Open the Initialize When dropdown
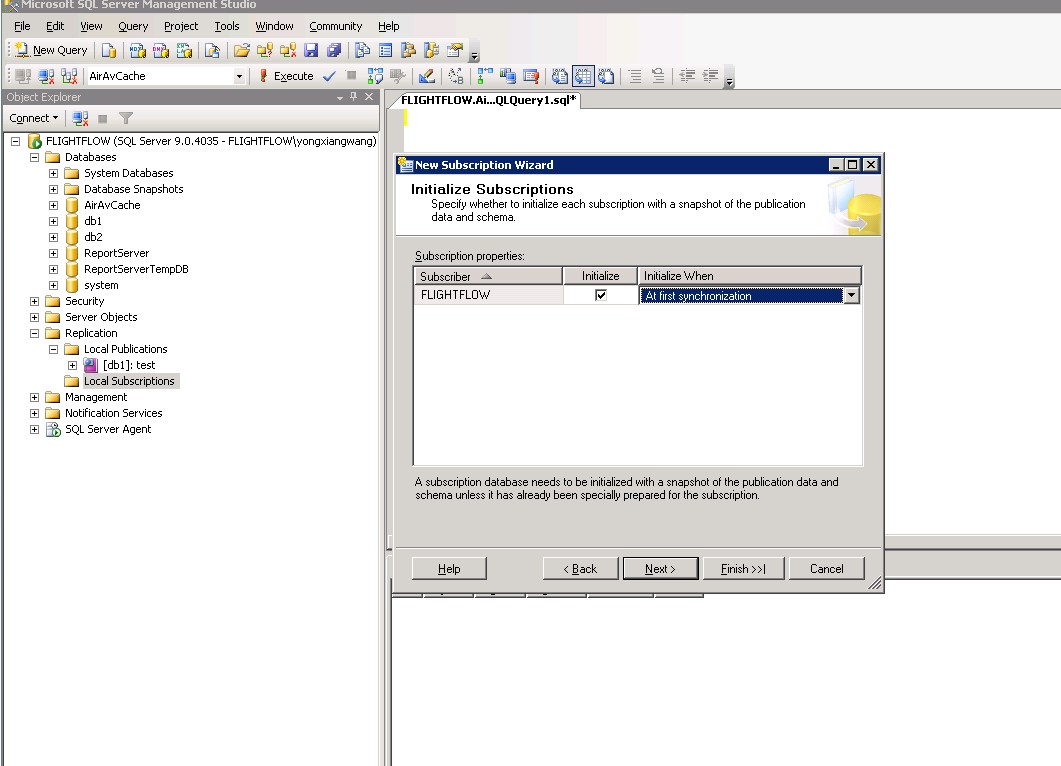Screen dimensions: 1061x766 tap(851, 295)
